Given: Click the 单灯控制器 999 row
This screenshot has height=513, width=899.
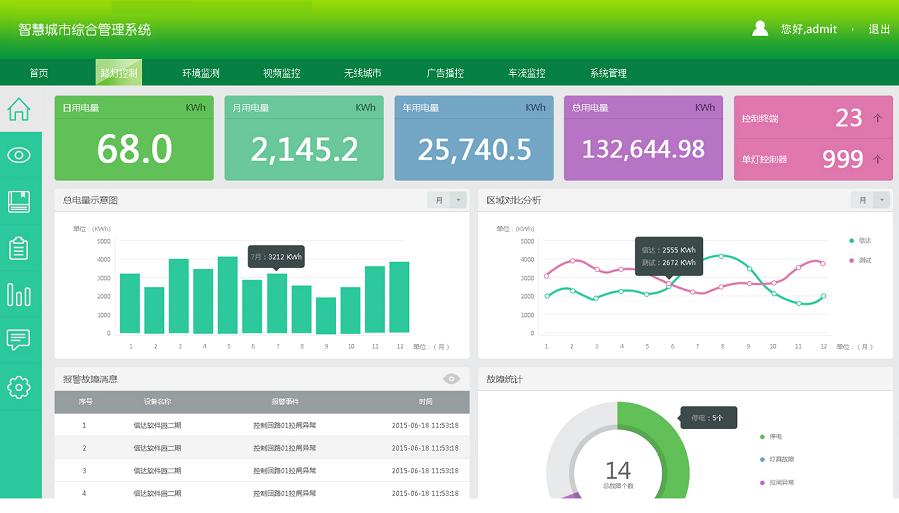Looking at the screenshot, I should 813,159.
